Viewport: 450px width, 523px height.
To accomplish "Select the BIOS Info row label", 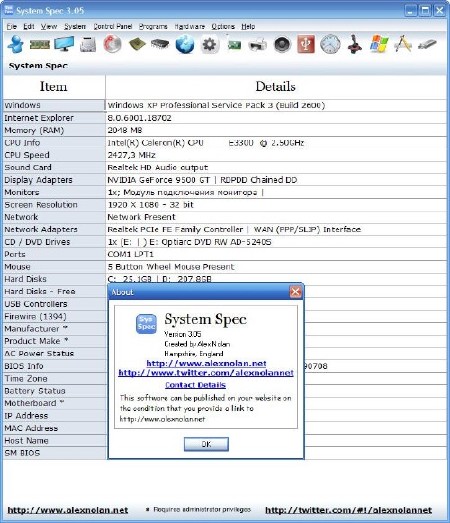I will [24, 366].
